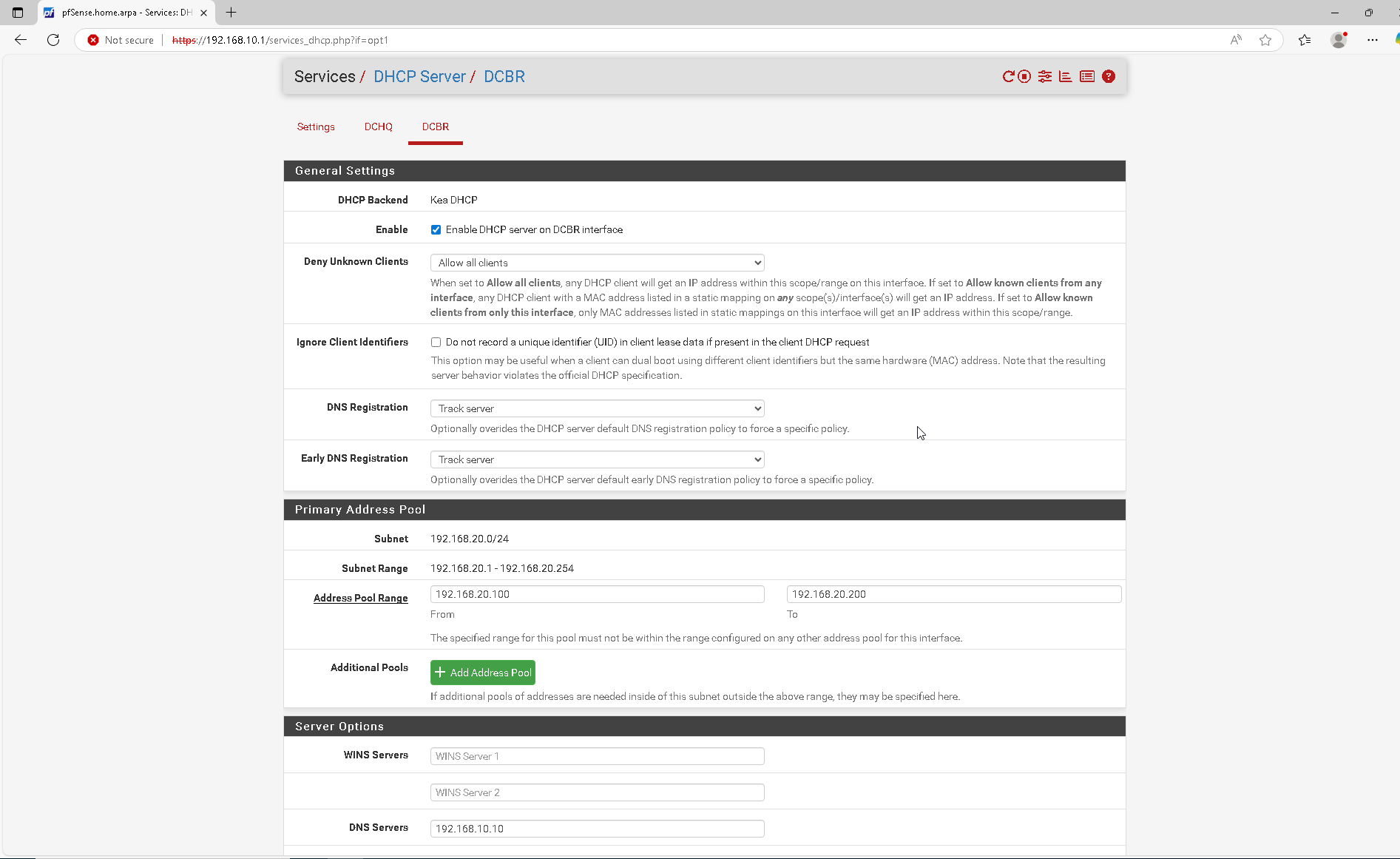Click the WINS Servers label
The image size is (1400, 859).
[x=376, y=755]
